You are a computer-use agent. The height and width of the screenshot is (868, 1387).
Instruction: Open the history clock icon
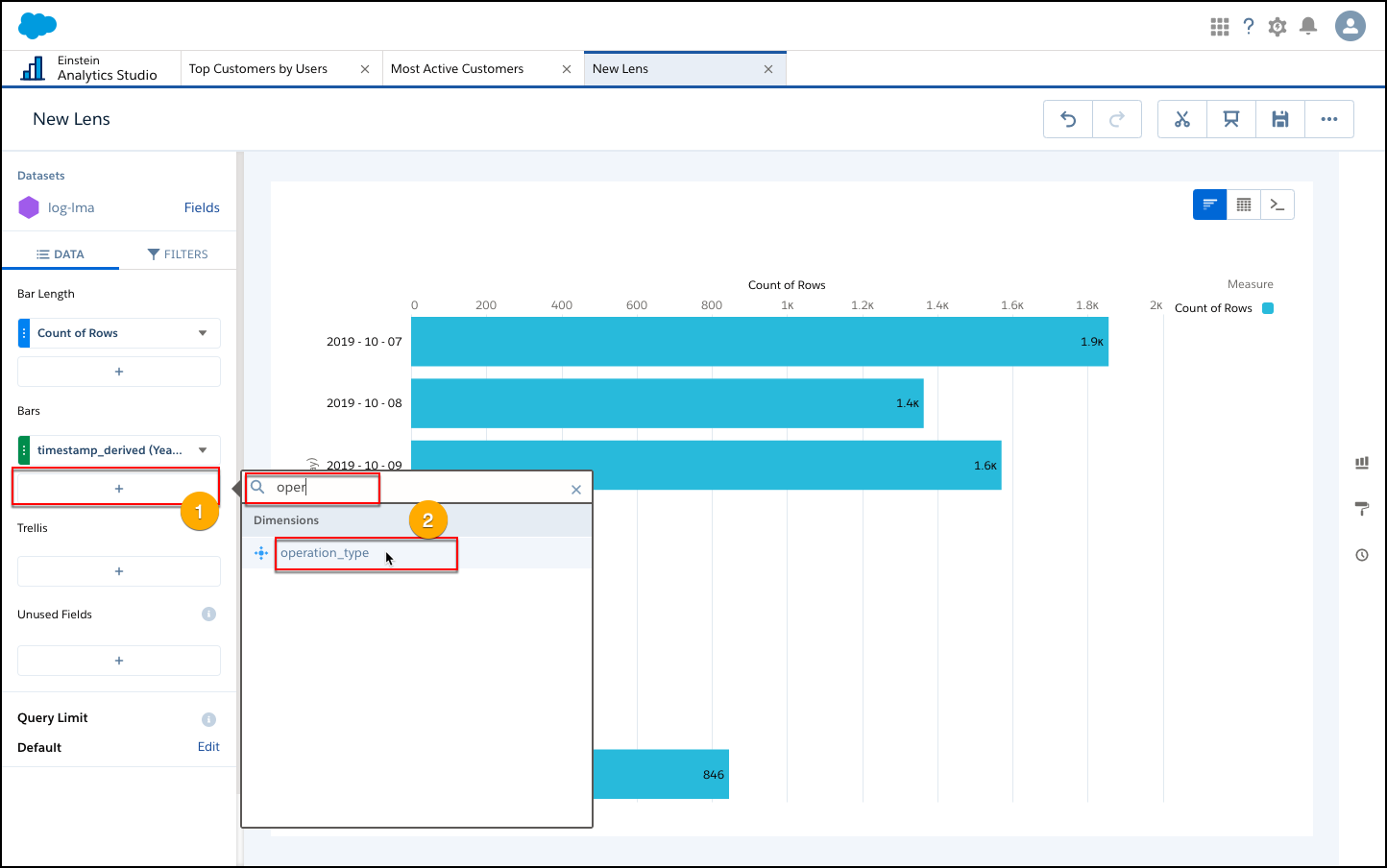tap(1362, 555)
